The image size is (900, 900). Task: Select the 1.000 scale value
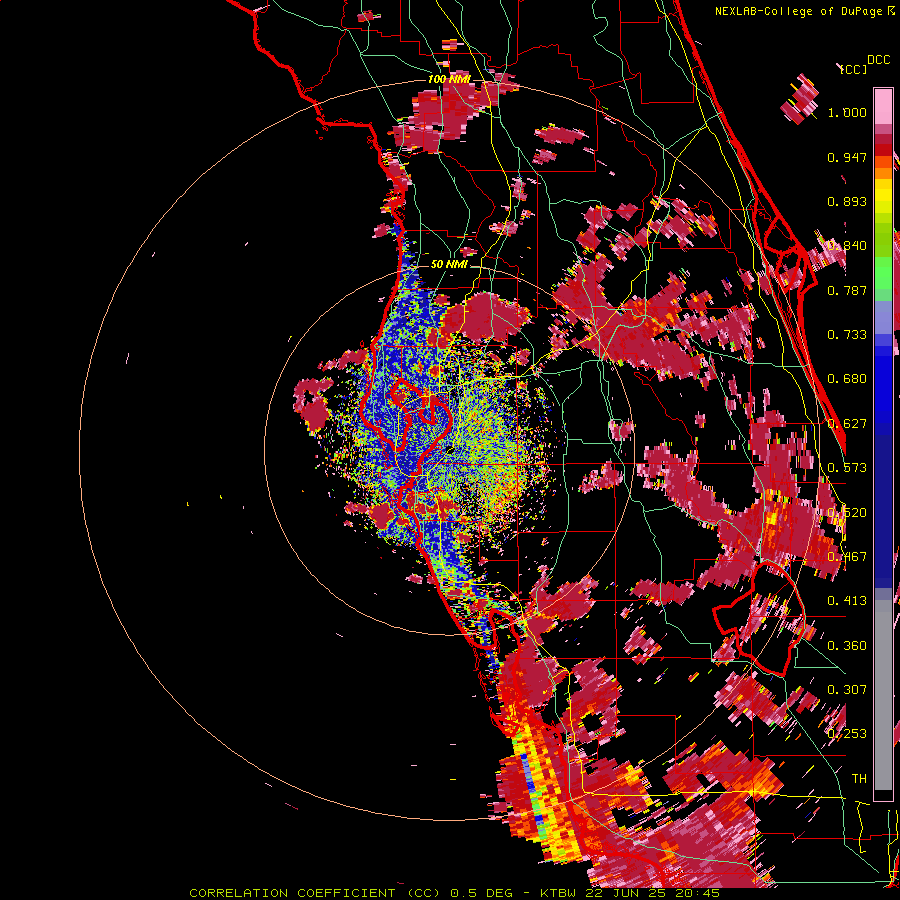(x=847, y=112)
